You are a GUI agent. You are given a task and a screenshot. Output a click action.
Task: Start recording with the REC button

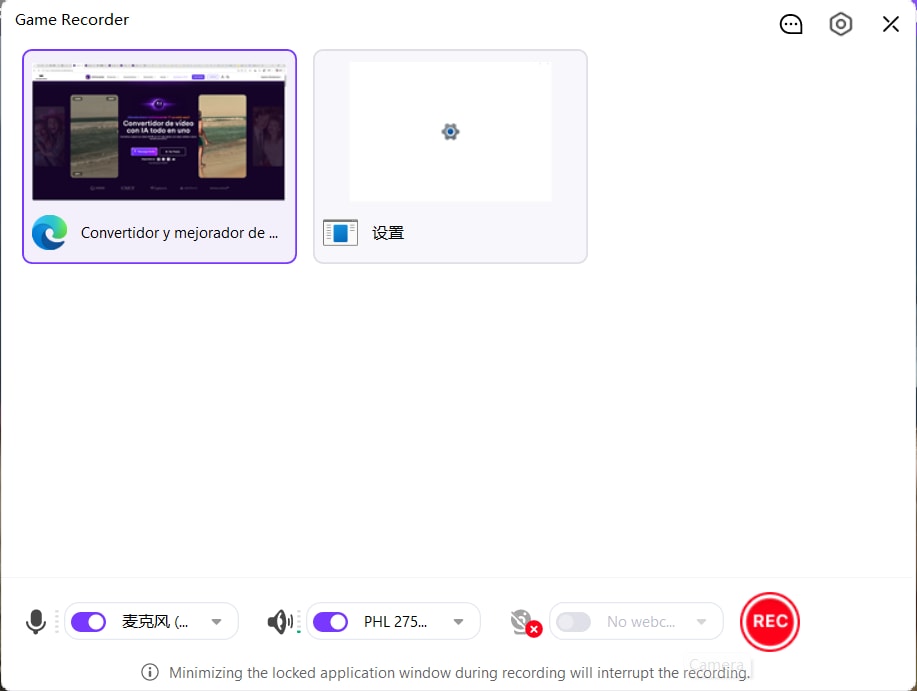pyautogui.click(x=770, y=621)
